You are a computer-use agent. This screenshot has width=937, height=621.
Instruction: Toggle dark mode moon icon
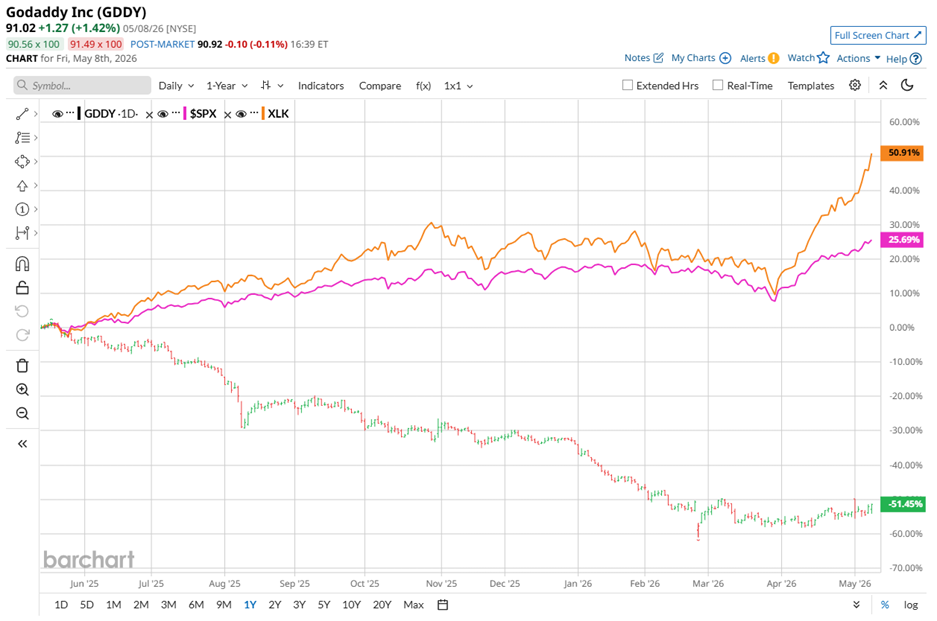(x=907, y=85)
